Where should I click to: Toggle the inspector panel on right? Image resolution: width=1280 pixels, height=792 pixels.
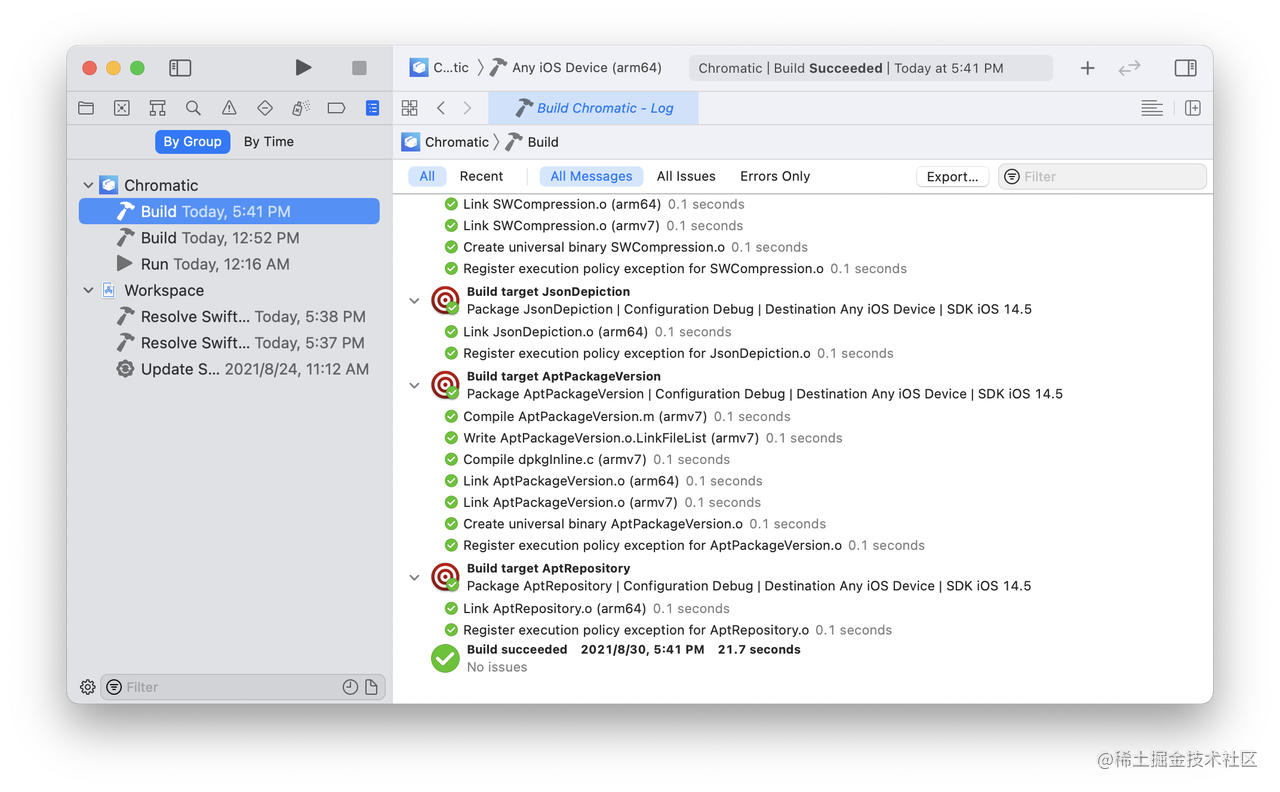point(1185,68)
